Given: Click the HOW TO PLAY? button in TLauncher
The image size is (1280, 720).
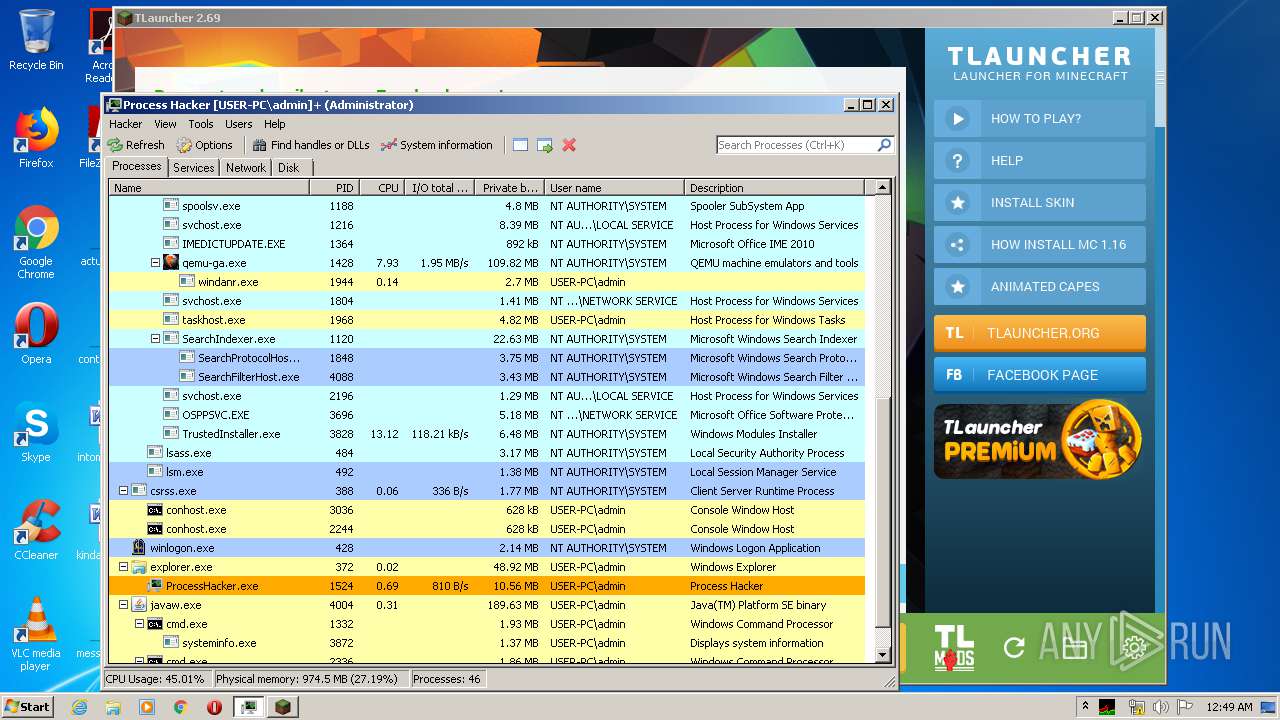Looking at the screenshot, I should (x=1040, y=118).
